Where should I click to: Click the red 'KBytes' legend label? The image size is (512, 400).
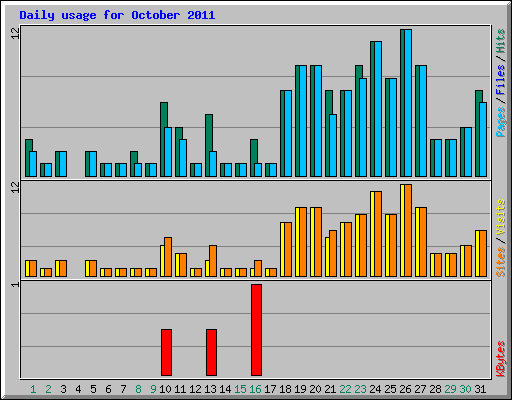[501, 359]
